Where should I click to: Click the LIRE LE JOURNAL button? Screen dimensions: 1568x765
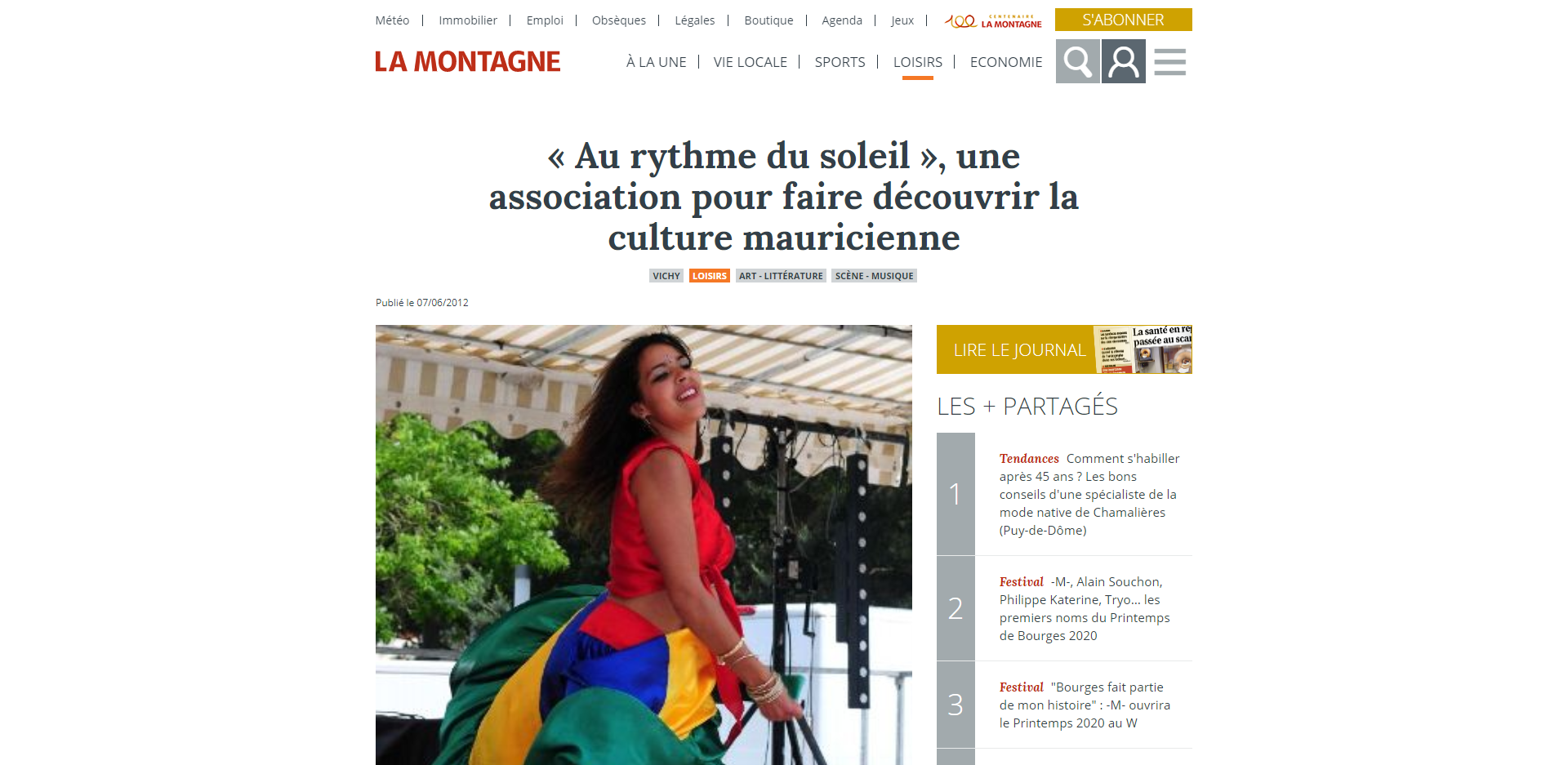(1019, 349)
